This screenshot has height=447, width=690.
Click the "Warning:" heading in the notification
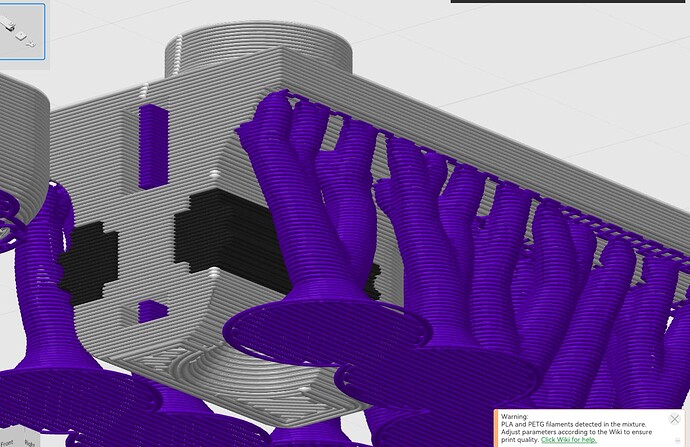514,415
